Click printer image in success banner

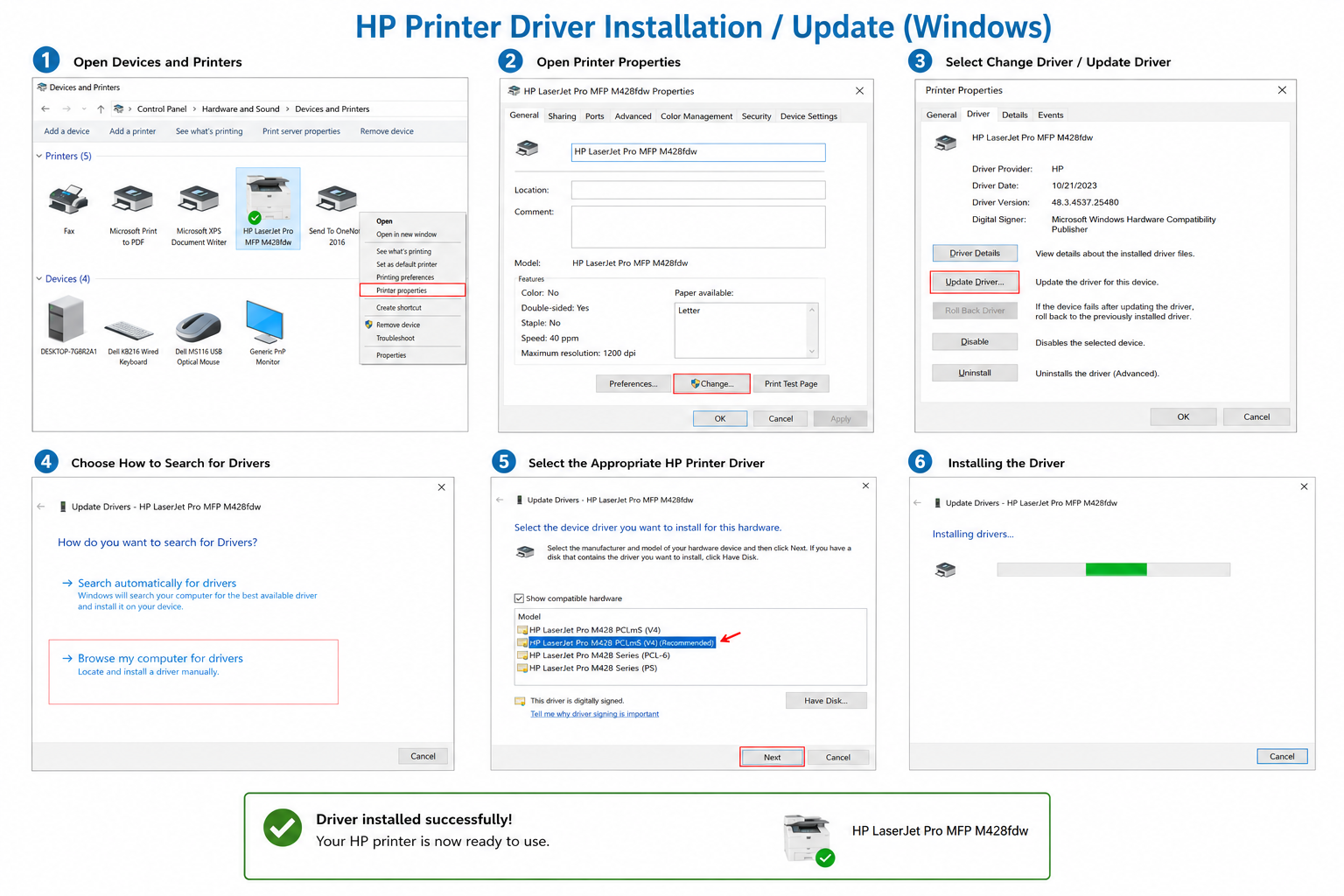[807, 837]
